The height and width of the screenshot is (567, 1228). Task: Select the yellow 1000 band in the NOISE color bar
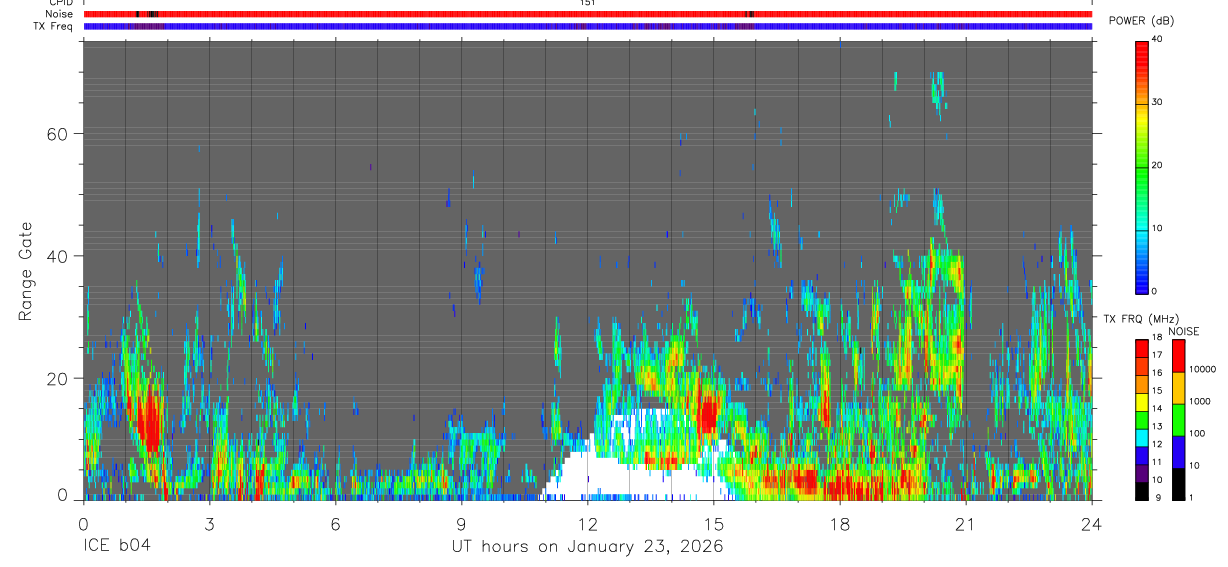coord(1178,388)
